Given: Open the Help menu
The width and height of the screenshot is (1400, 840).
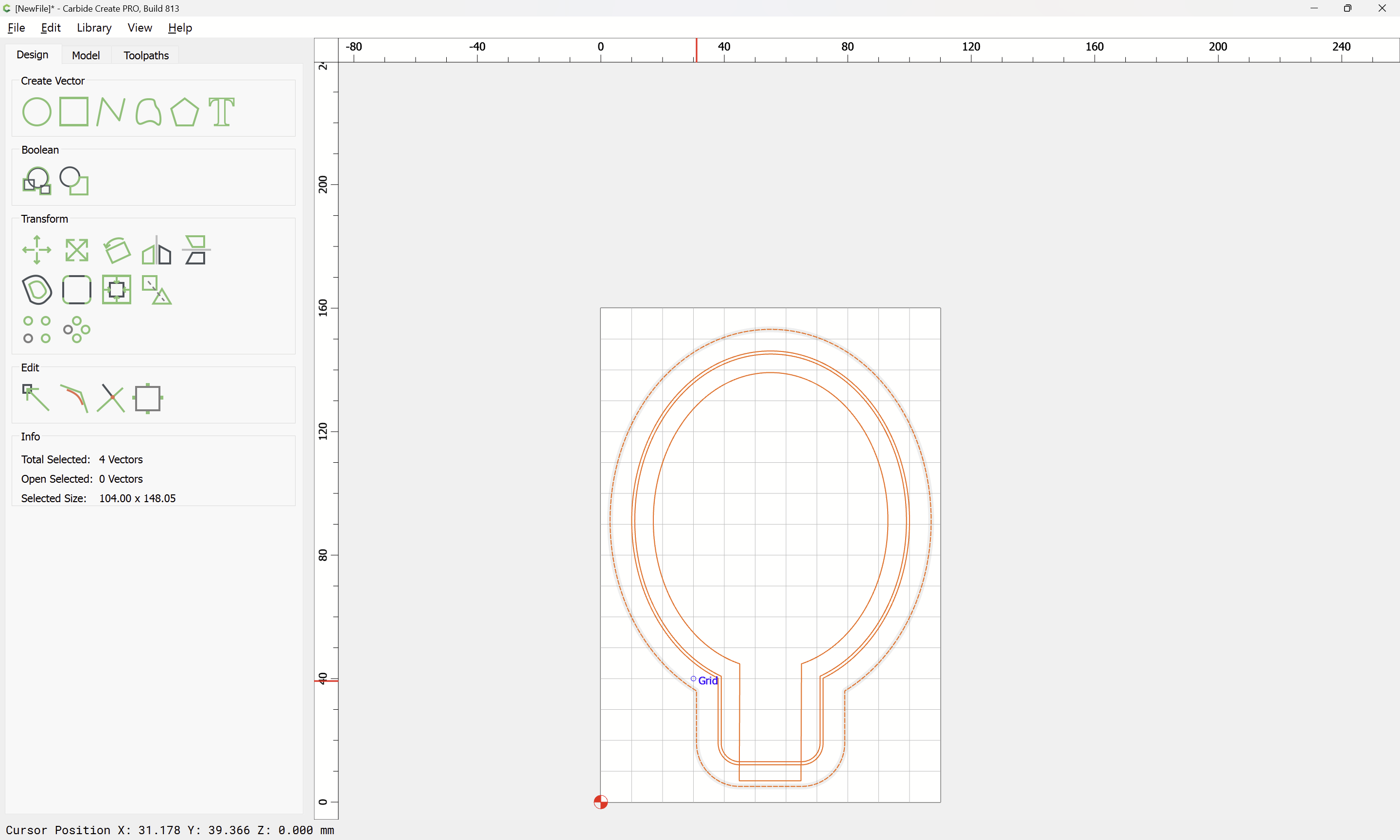Looking at the screenshot, I should pyautogui.click(x=180, y=27).
